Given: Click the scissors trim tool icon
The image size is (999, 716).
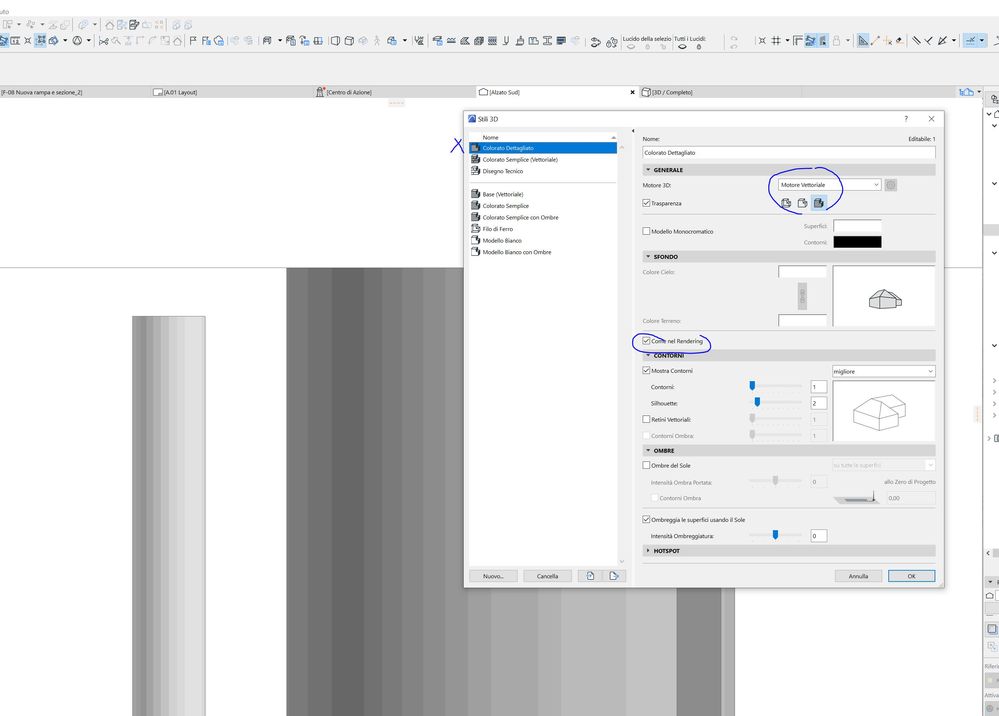Looking at the screenshot, I should click(104, 41).
